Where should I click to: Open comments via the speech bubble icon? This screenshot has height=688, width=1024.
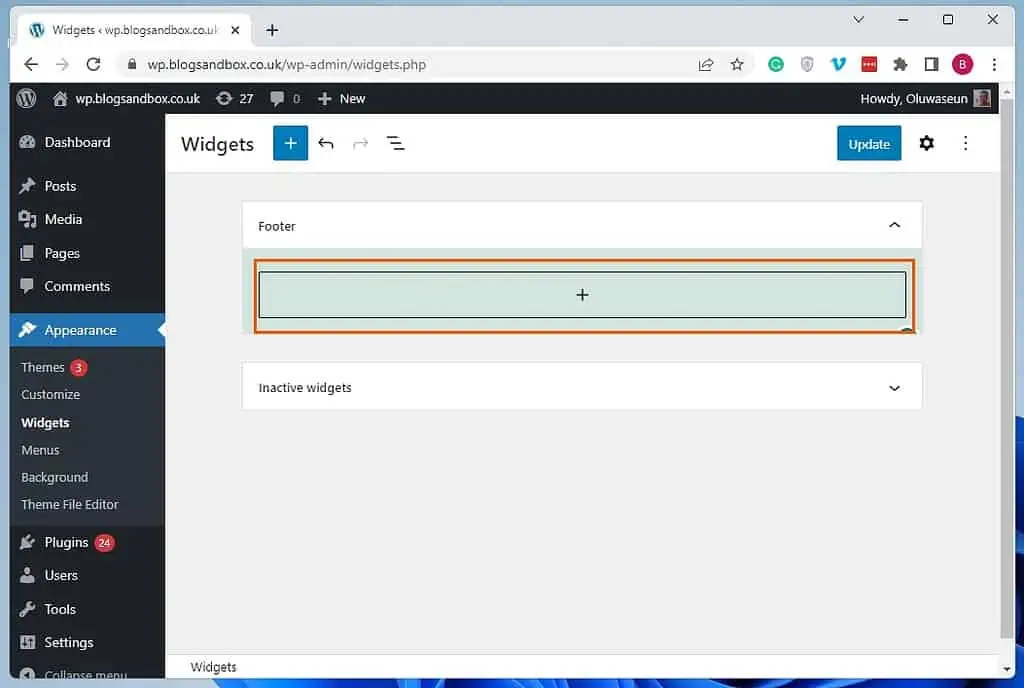pos(277,98)
